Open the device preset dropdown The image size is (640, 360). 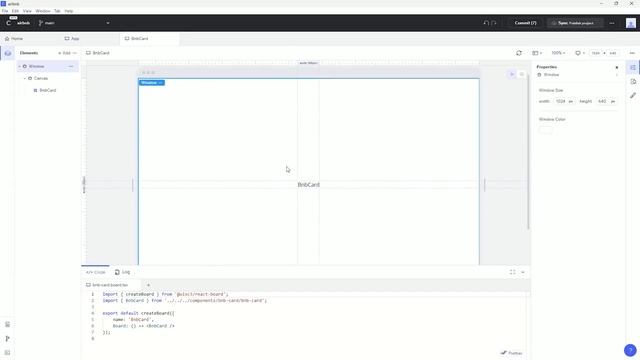pos(580,53)
